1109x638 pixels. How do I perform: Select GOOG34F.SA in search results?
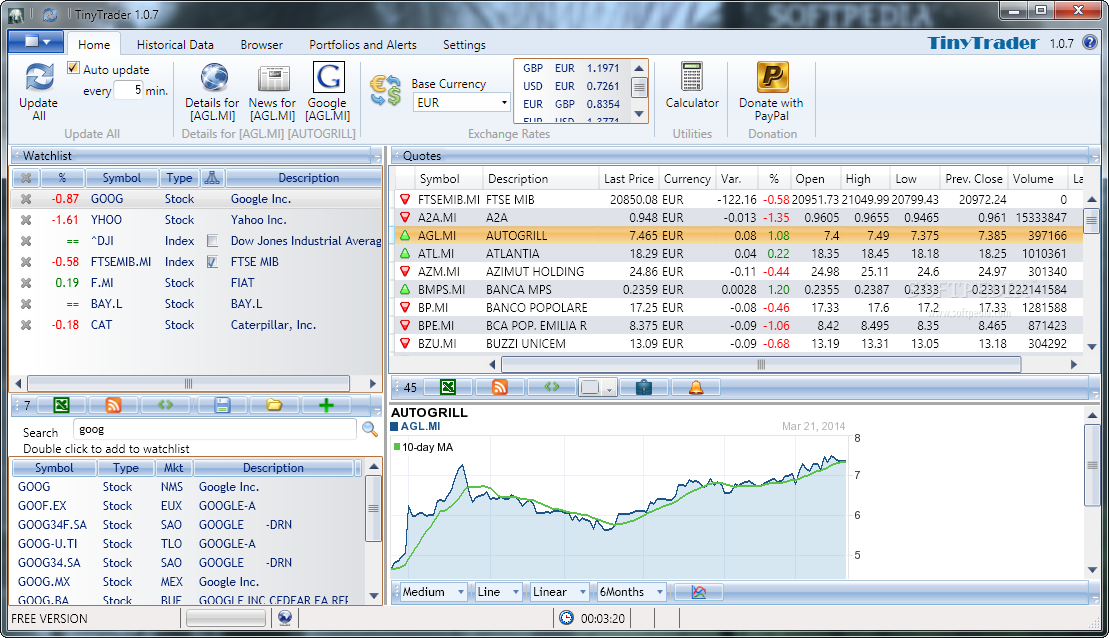188,525
